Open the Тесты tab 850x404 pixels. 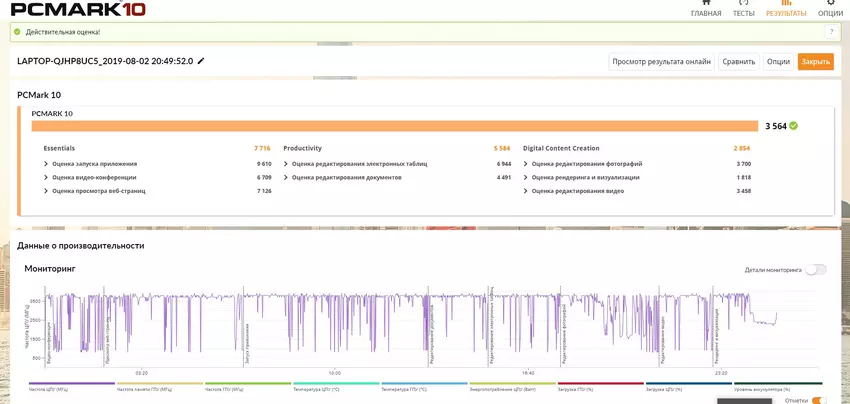click(743, 10)
